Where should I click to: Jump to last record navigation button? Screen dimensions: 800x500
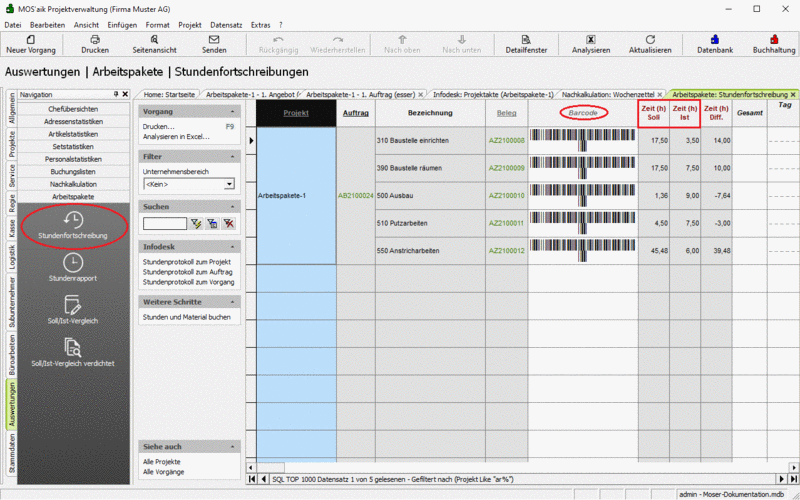pyautogui.click(x=794, y=479)
